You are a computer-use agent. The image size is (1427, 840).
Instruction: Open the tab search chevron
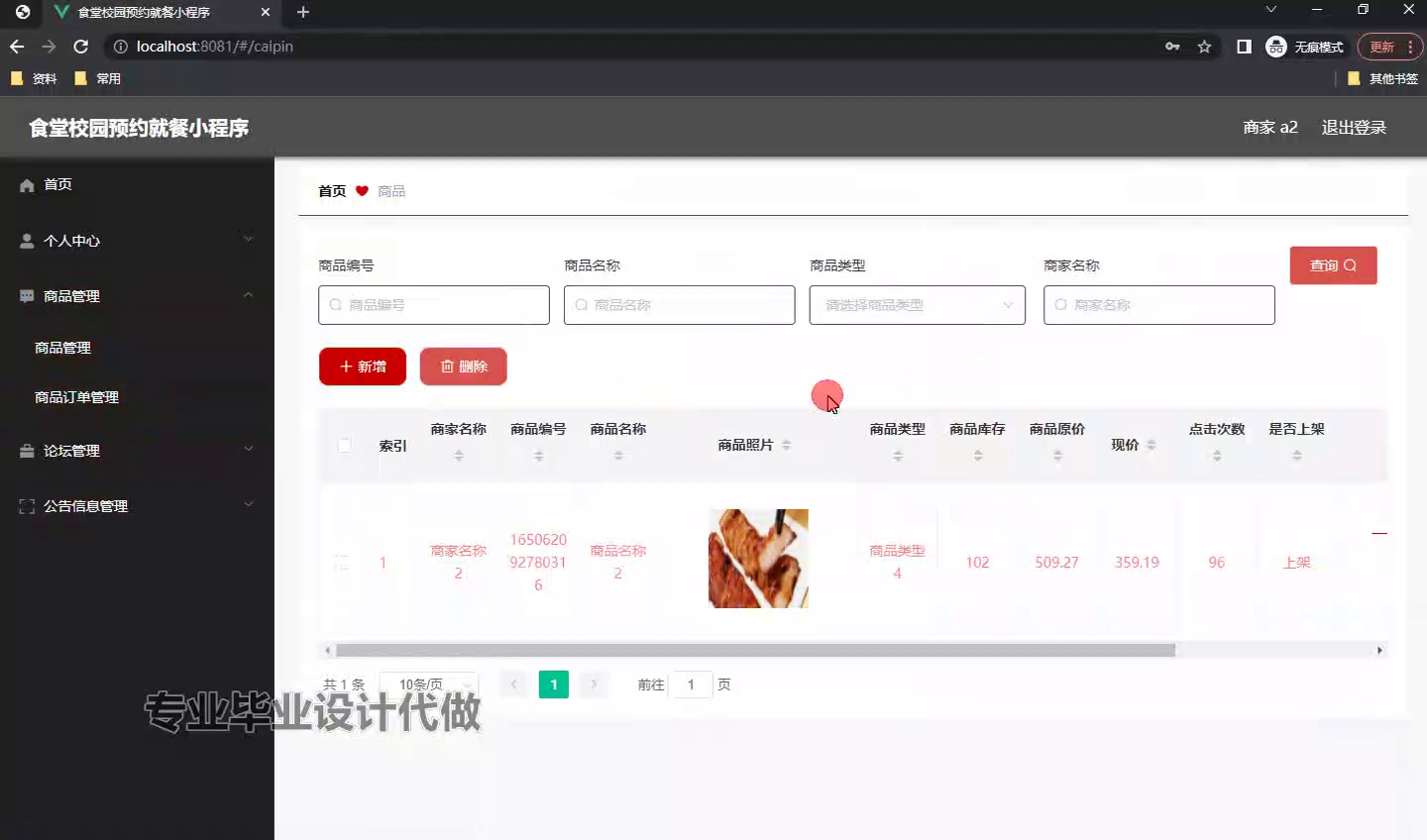pos(1271,10)
